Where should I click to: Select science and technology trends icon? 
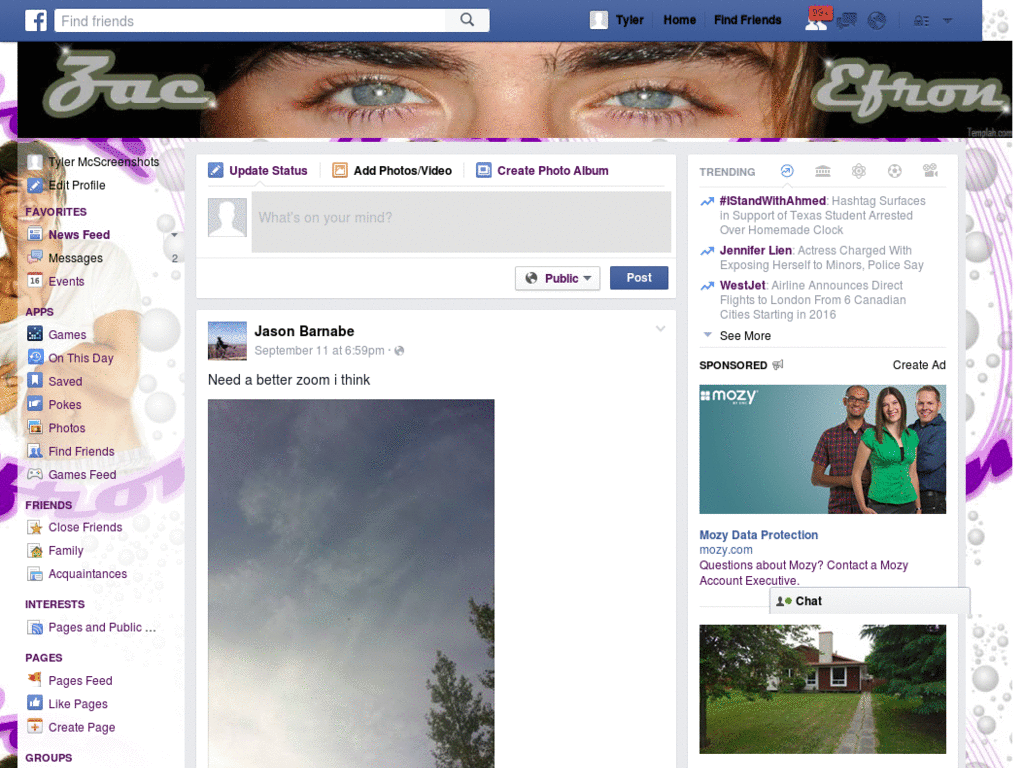pos(859,171)
